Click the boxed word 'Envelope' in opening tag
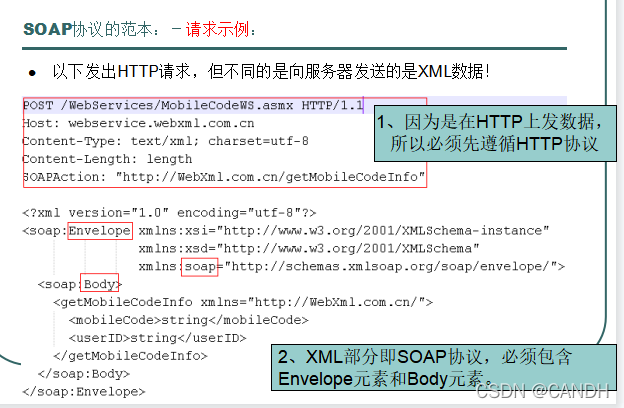The height and width of the screenshot is (408, 624). click(x=100, y=231)
